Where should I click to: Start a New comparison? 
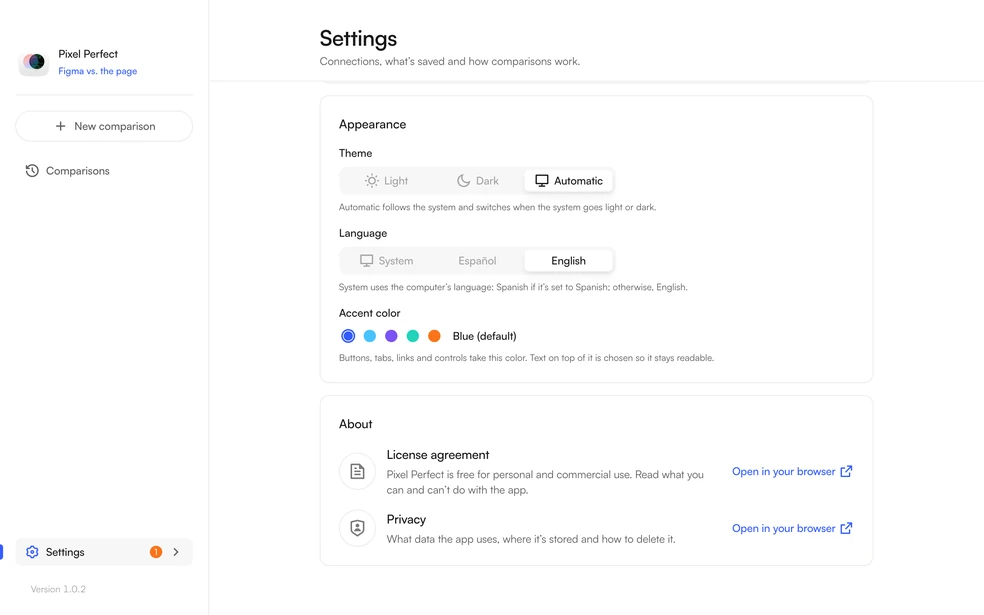point(104,126)
